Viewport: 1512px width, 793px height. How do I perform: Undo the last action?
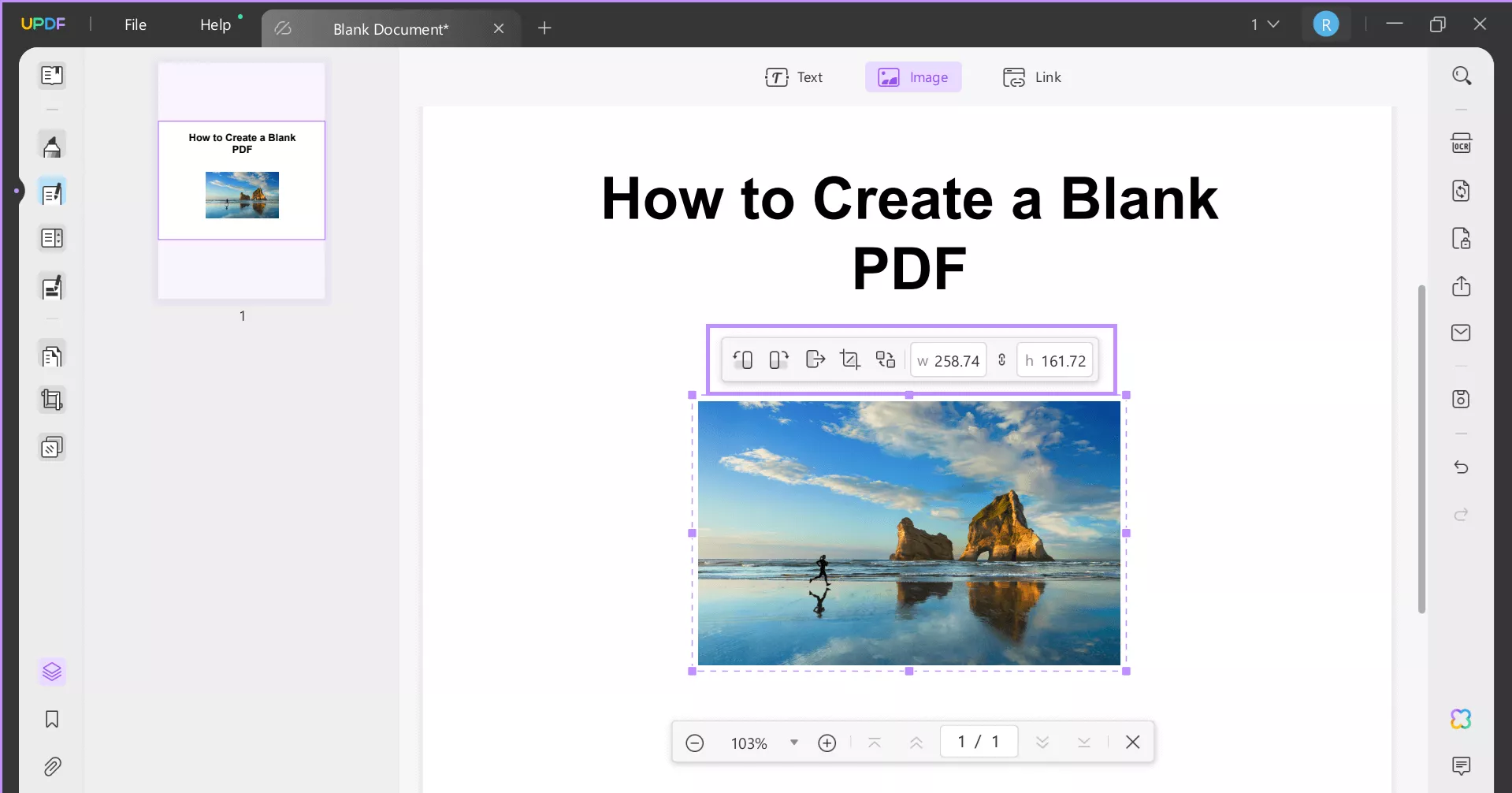[1462, 467]
